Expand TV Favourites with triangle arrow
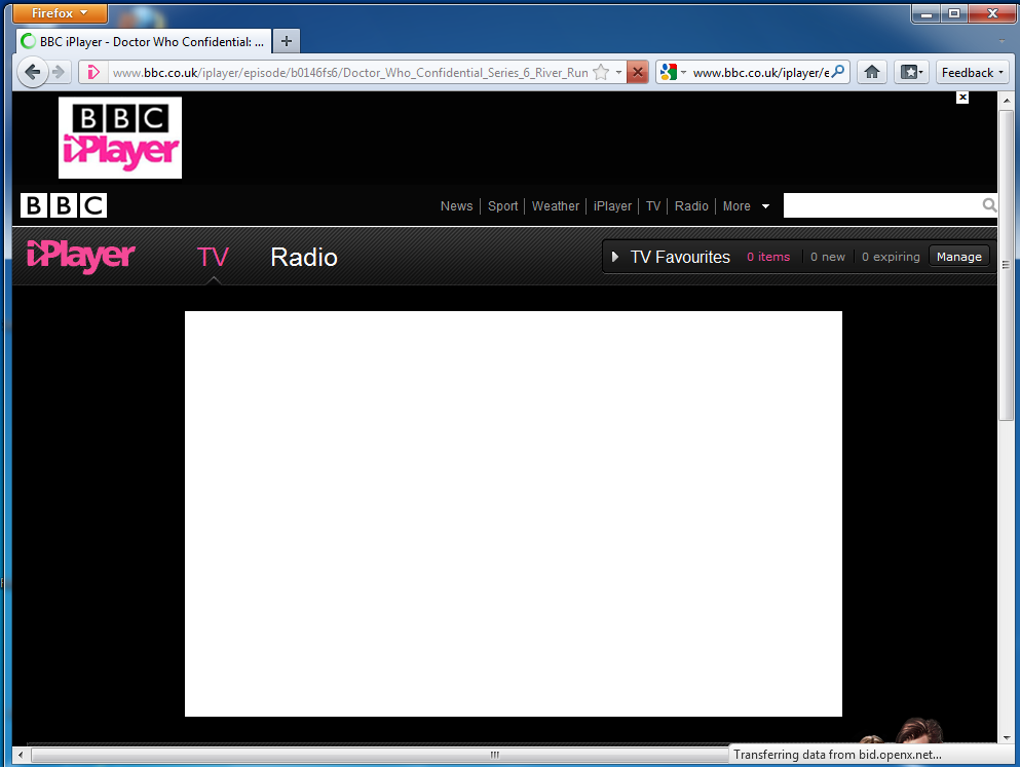Screen dimensions: 1020x767 615,257
